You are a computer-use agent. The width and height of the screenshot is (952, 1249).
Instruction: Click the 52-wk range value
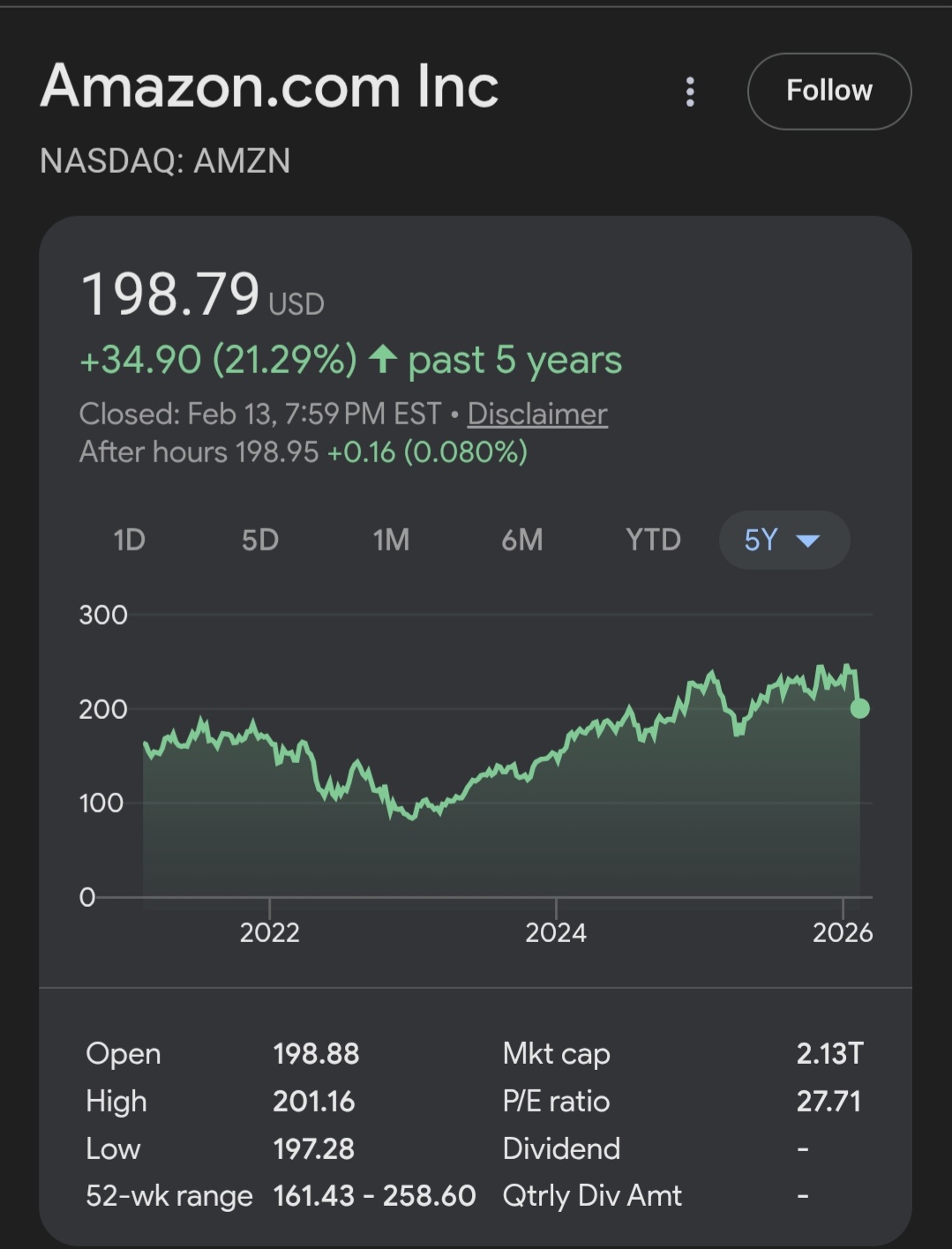(x=374, y=1195)
